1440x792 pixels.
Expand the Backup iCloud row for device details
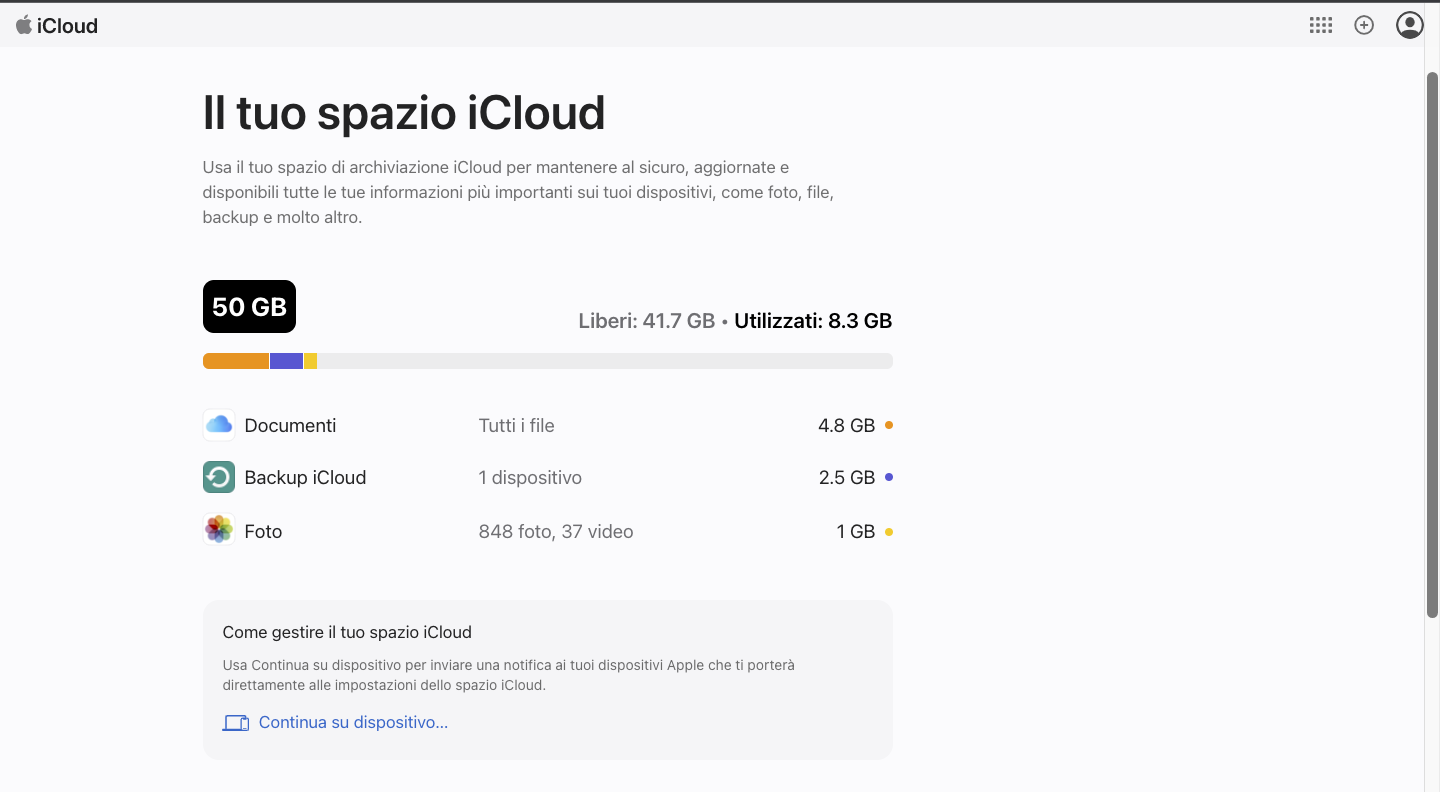click(547, 477)
